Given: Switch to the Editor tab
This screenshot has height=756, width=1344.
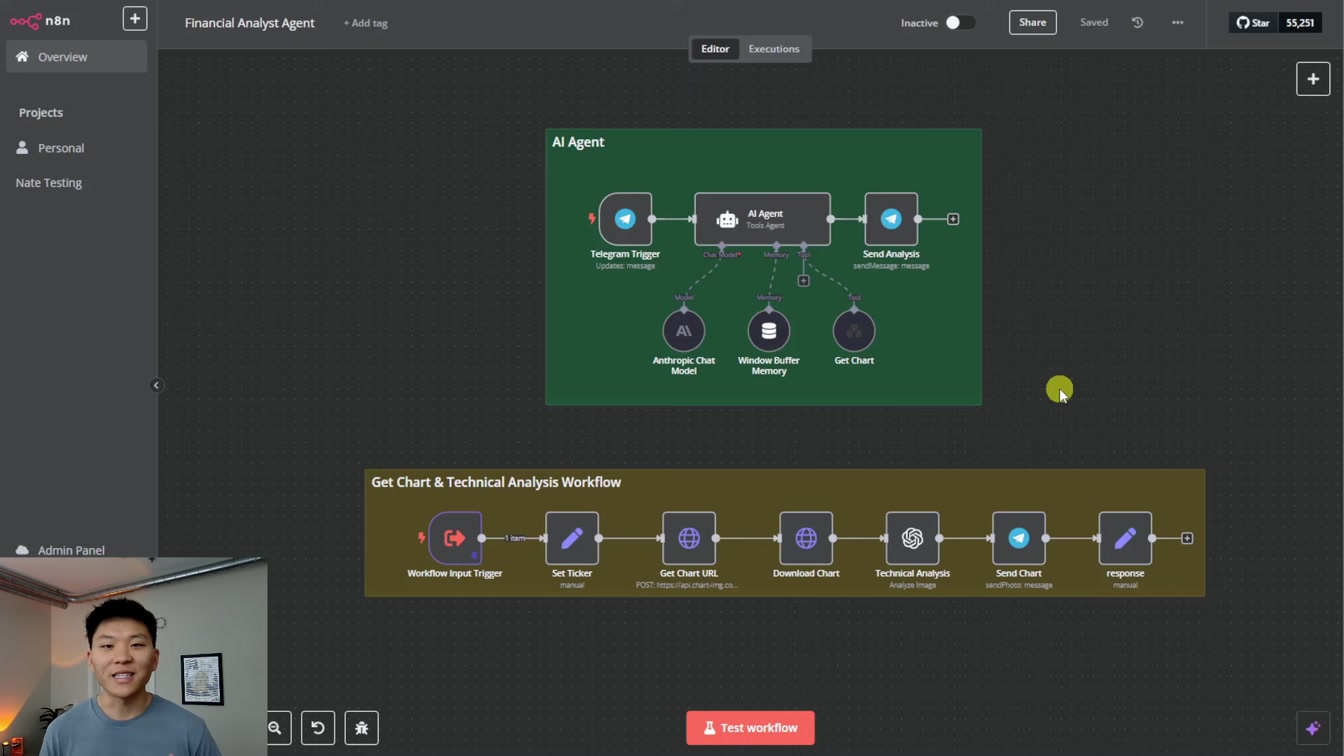Looking at the screenshot, I should coord(715,49).
